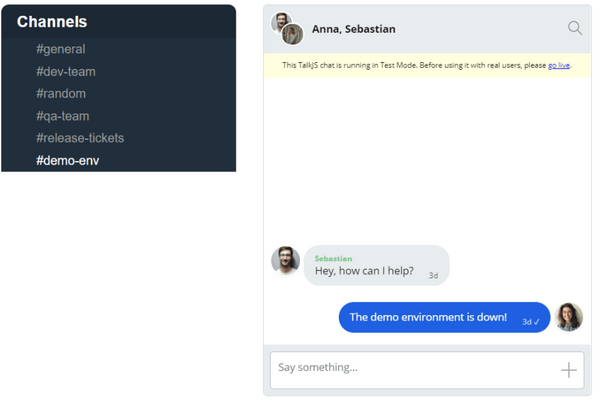
Task: Click the 3d timestamp on Sebastian's message
Action: pyautogui.click(x=433, y=276)
